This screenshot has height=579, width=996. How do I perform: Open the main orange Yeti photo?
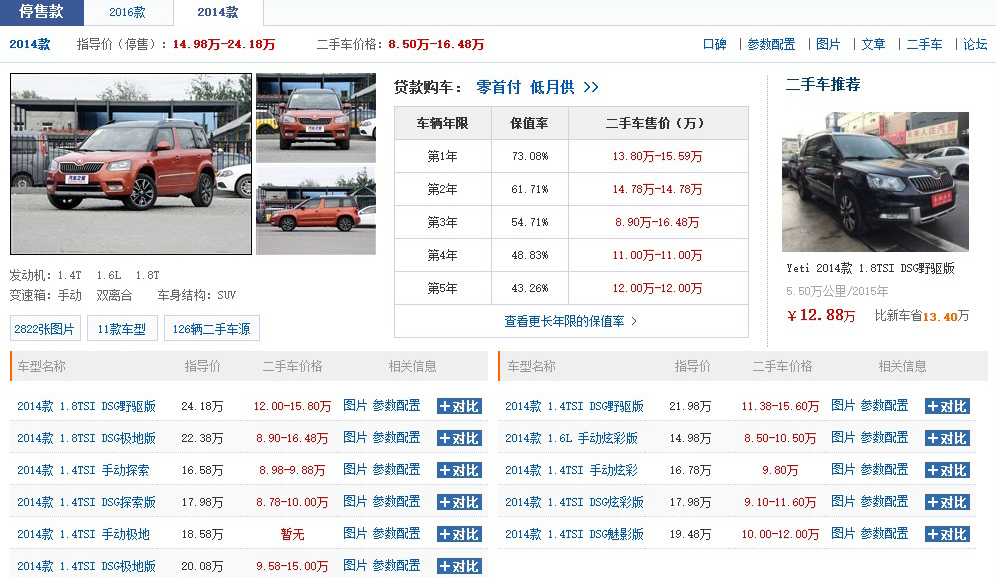click(x=129, y=163)
